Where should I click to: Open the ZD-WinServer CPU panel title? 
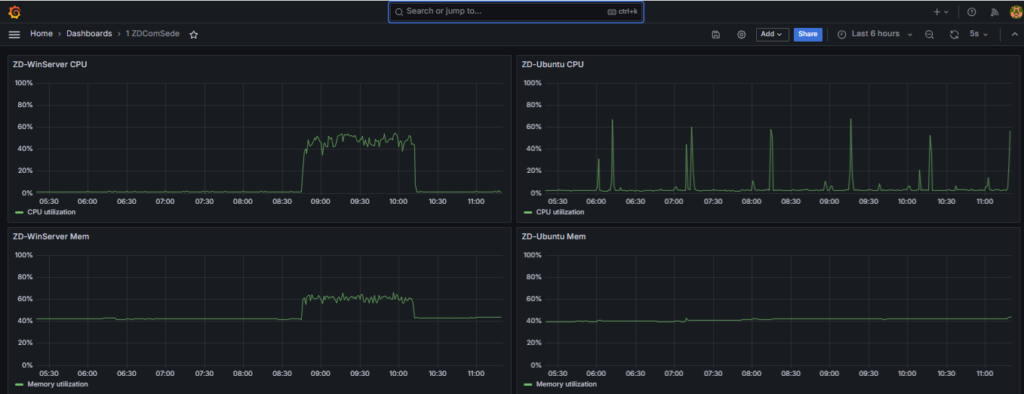coord(50,64)
